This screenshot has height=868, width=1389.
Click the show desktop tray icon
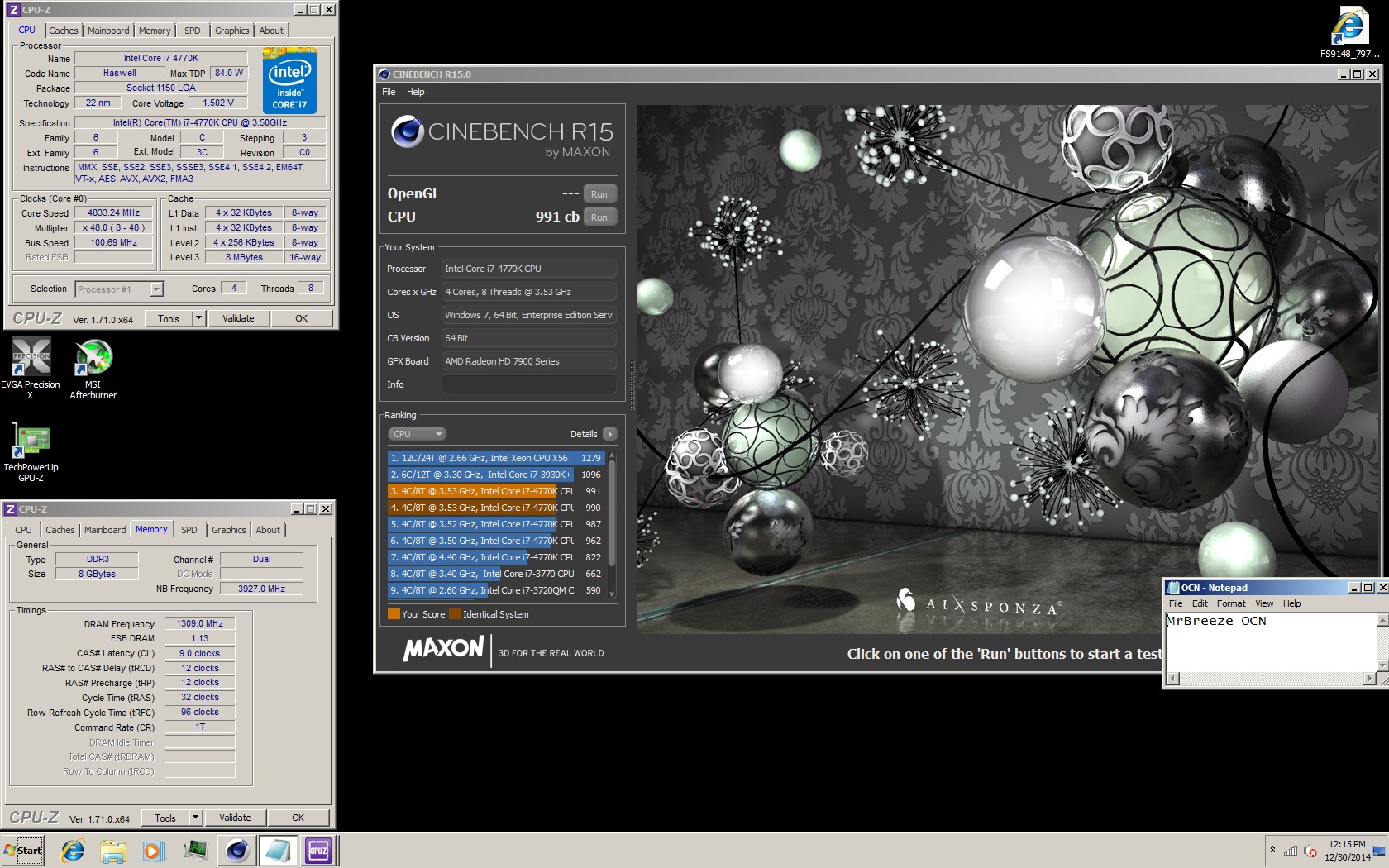(1379, 851)
